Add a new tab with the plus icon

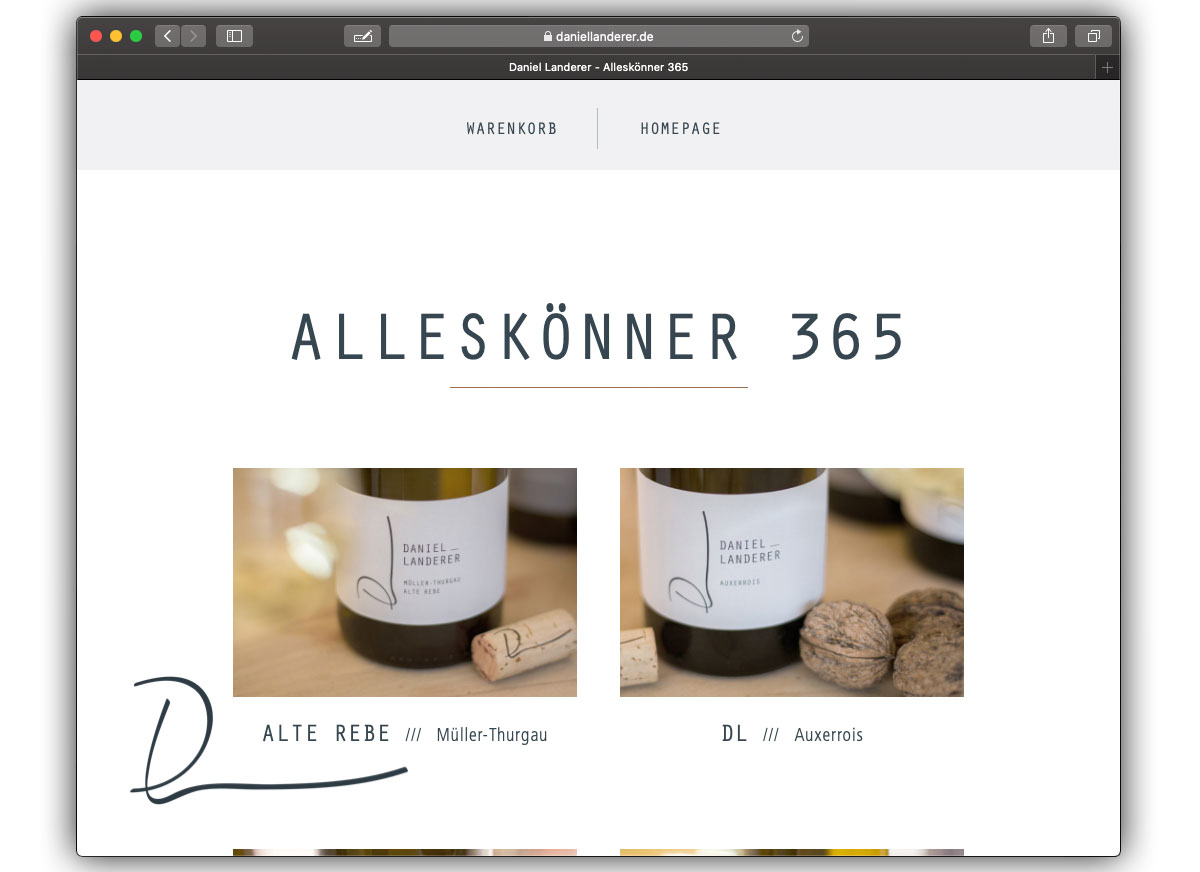[x=1107, y=68]
